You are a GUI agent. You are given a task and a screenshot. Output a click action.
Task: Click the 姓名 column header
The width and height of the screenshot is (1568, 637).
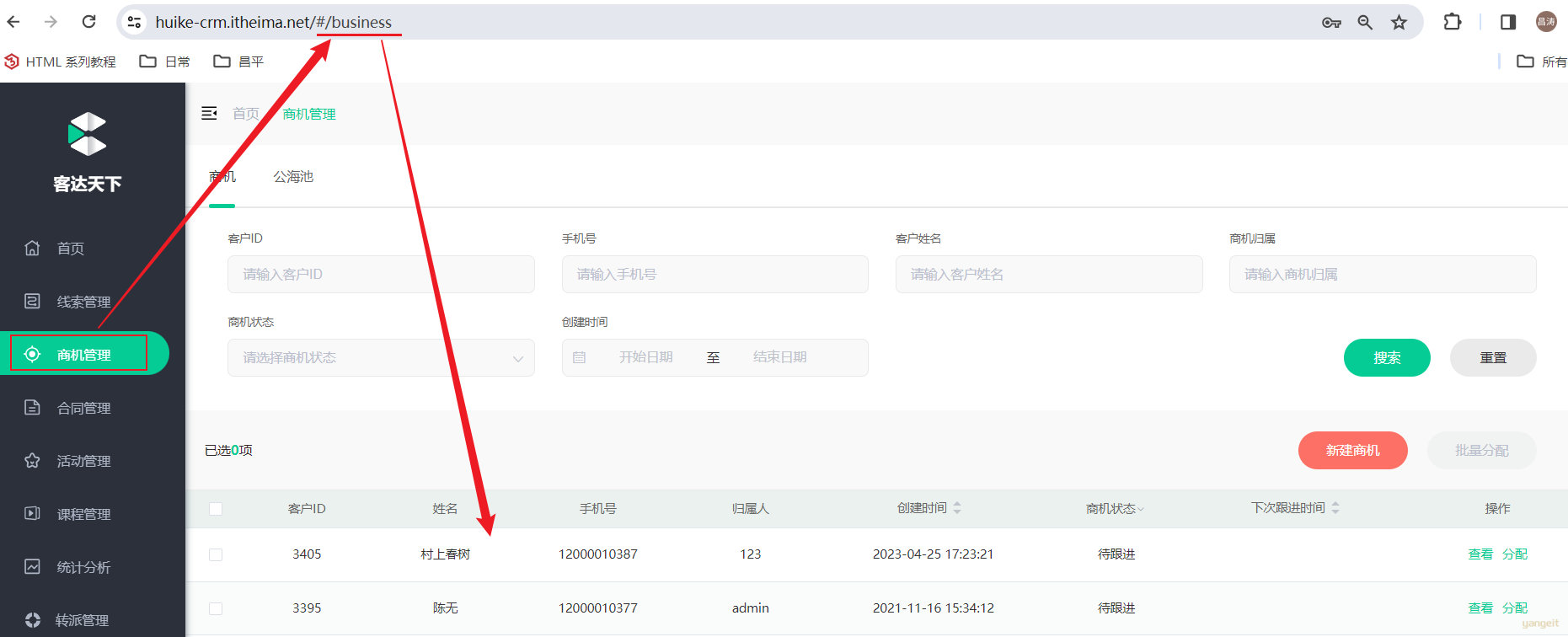(445, 509)
